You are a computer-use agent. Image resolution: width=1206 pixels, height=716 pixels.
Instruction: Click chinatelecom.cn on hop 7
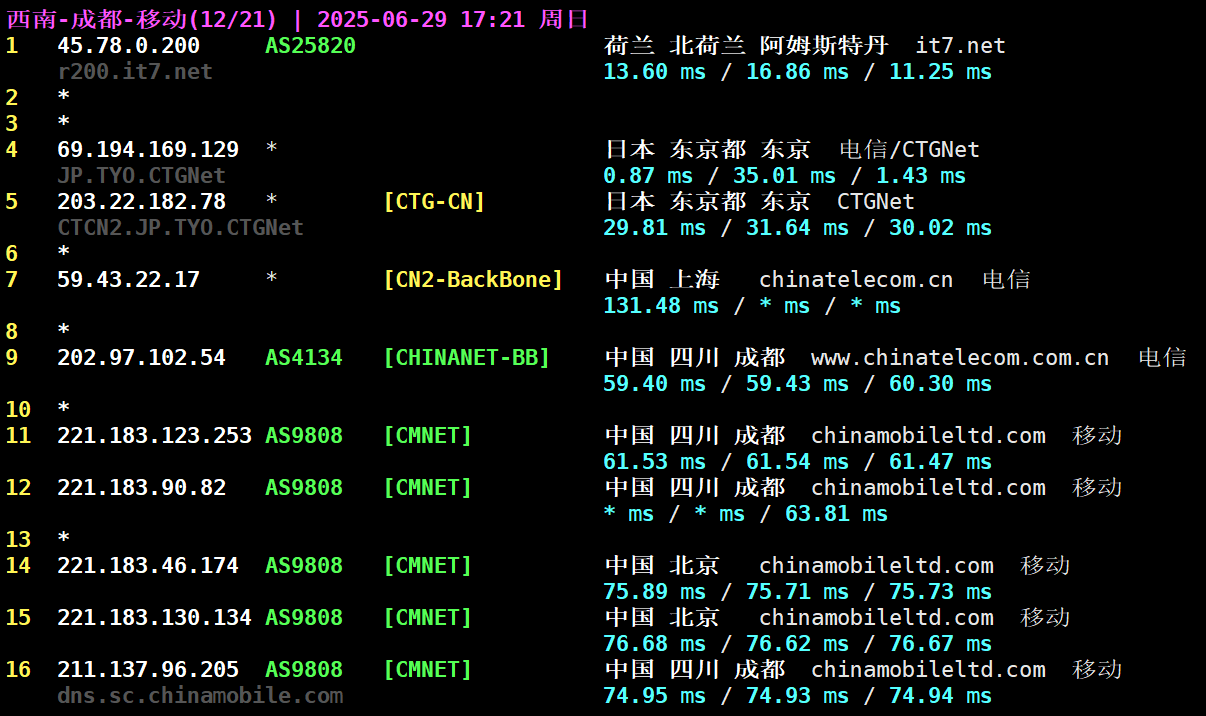[x=856, y=280]
